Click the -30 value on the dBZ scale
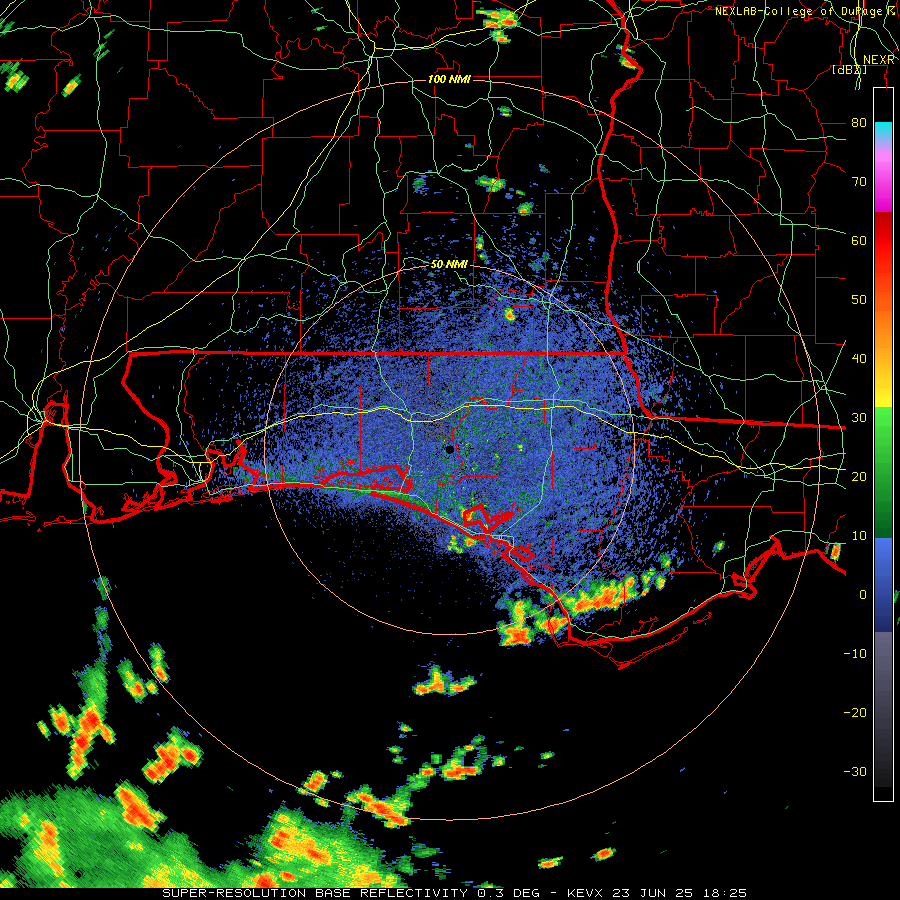 (855, 772)
